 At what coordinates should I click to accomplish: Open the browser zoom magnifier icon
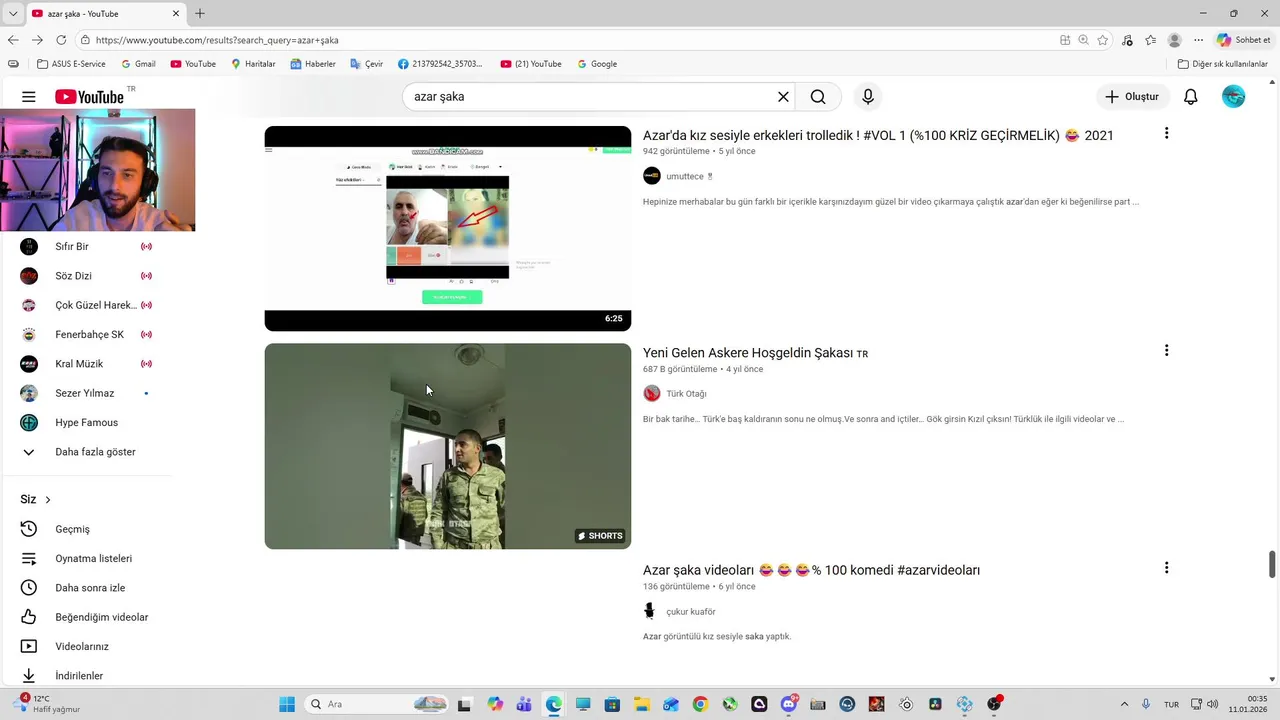point(1084,40)
